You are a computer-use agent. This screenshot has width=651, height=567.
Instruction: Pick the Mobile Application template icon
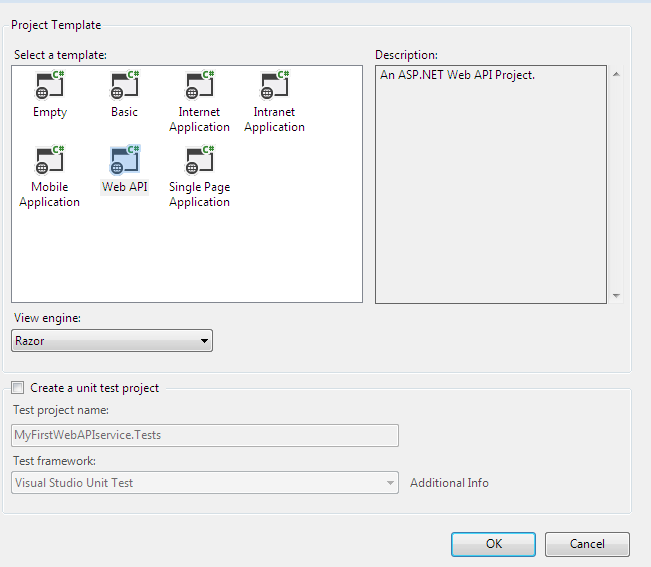(x=50, y=160)
